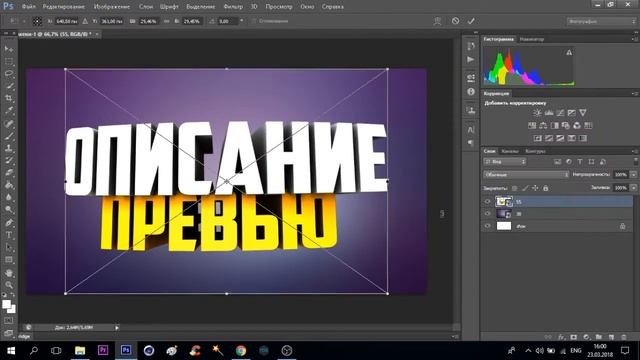Switch to the Контуры tab
640x360 pixels.
click(x=535, y=151)
